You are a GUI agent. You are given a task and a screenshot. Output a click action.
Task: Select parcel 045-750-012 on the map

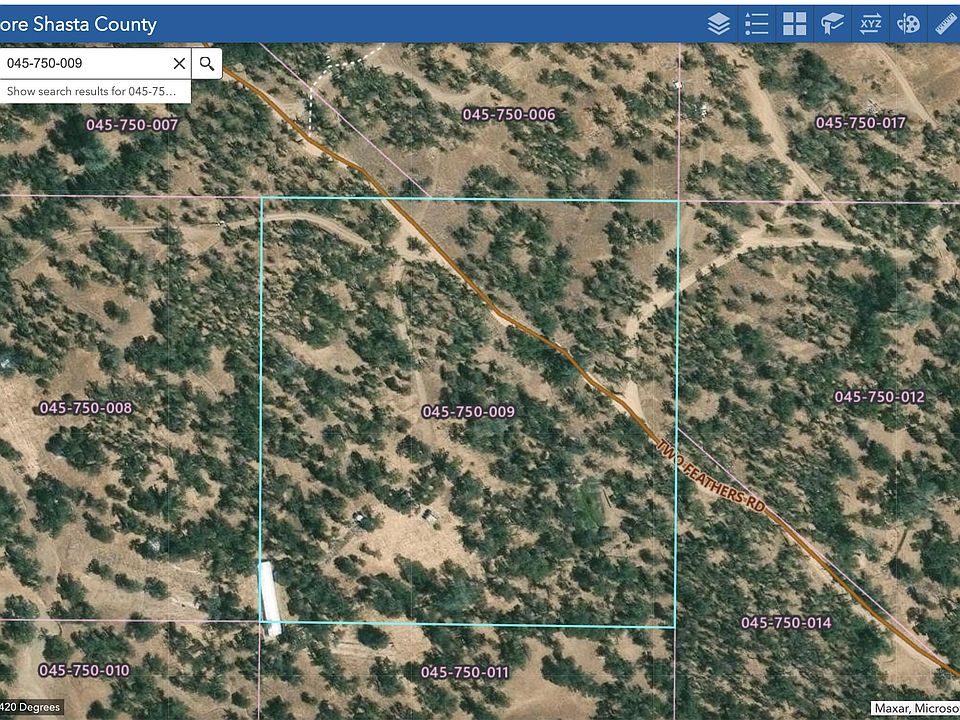tap(879, 397)
